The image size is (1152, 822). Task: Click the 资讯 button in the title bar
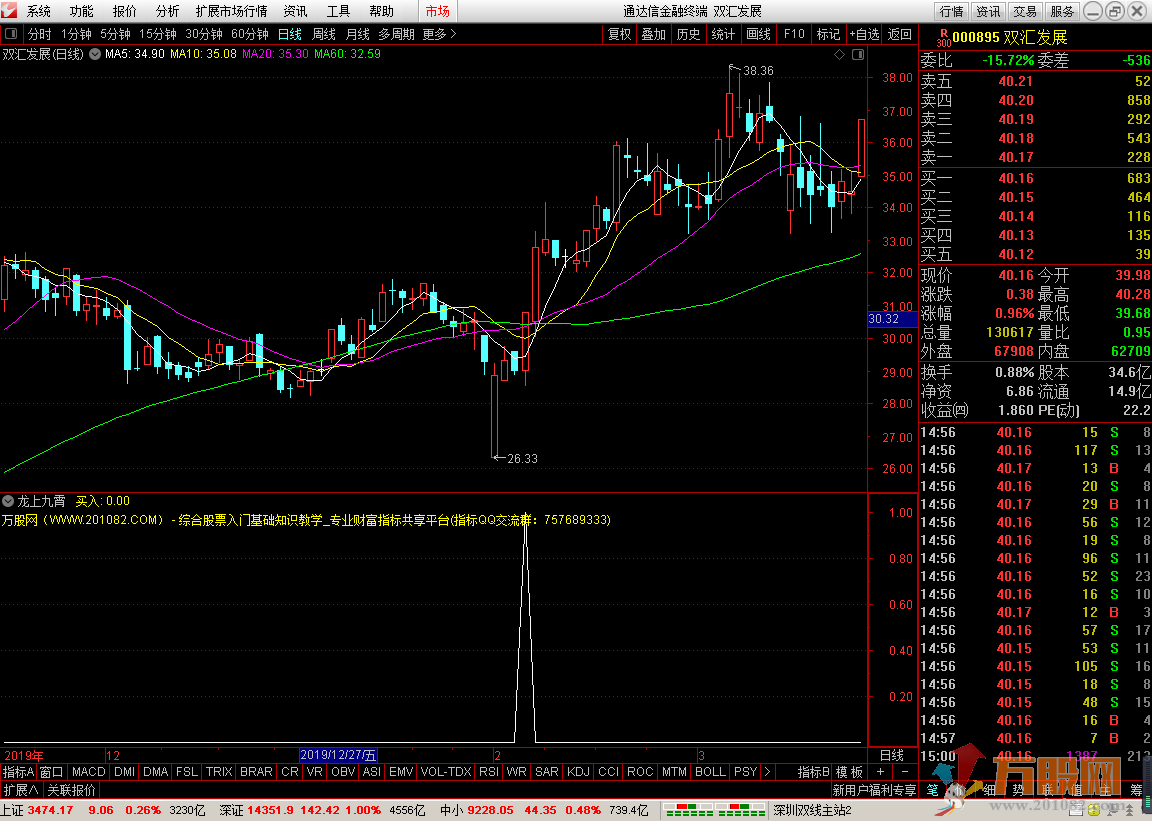pos(988,11)
